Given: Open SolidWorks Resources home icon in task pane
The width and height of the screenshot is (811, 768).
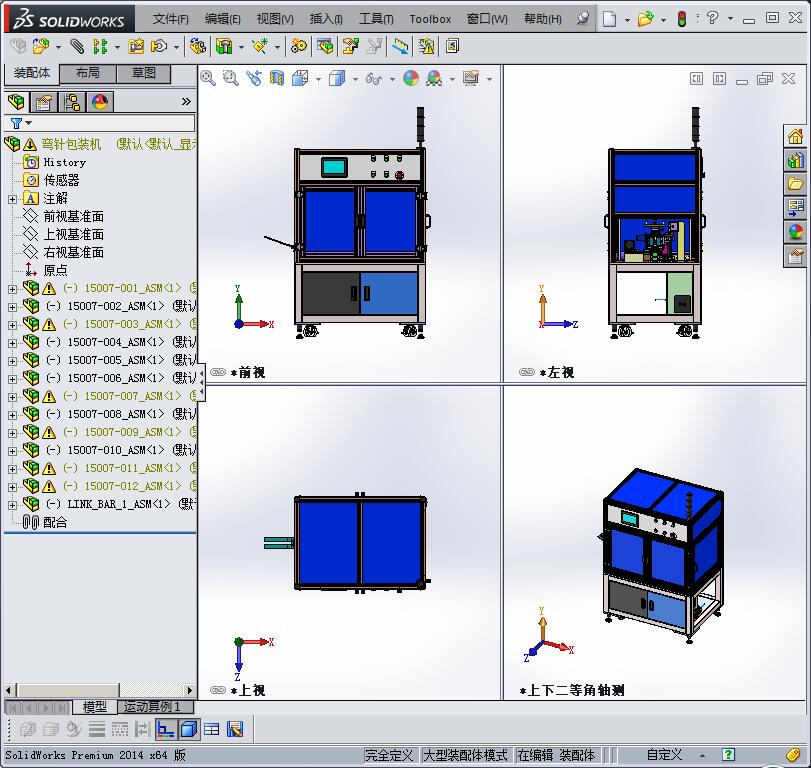Looking at the screenshot, I should click(796, 137).
